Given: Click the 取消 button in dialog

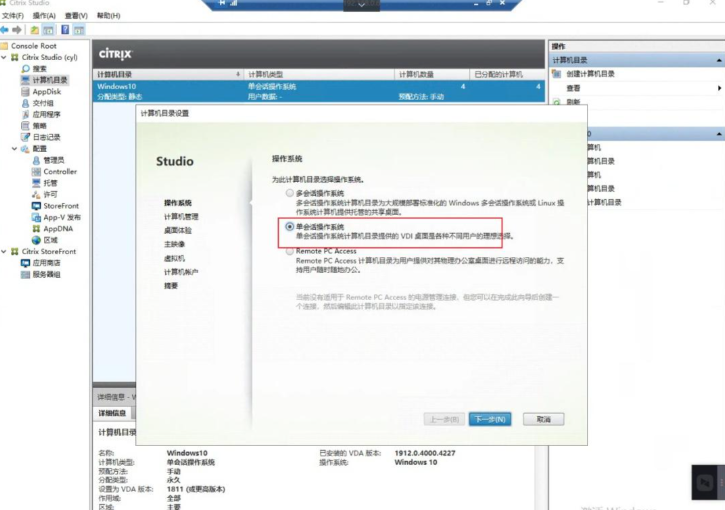Looking at the screenshot, I should click(x=543, y=419).
